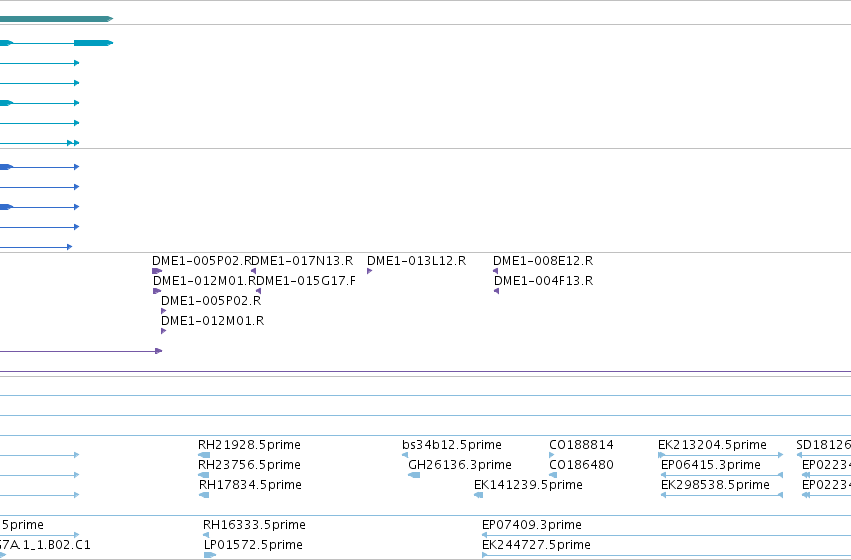Select the RH16333.5prime EST label

[x=254, y=525]
